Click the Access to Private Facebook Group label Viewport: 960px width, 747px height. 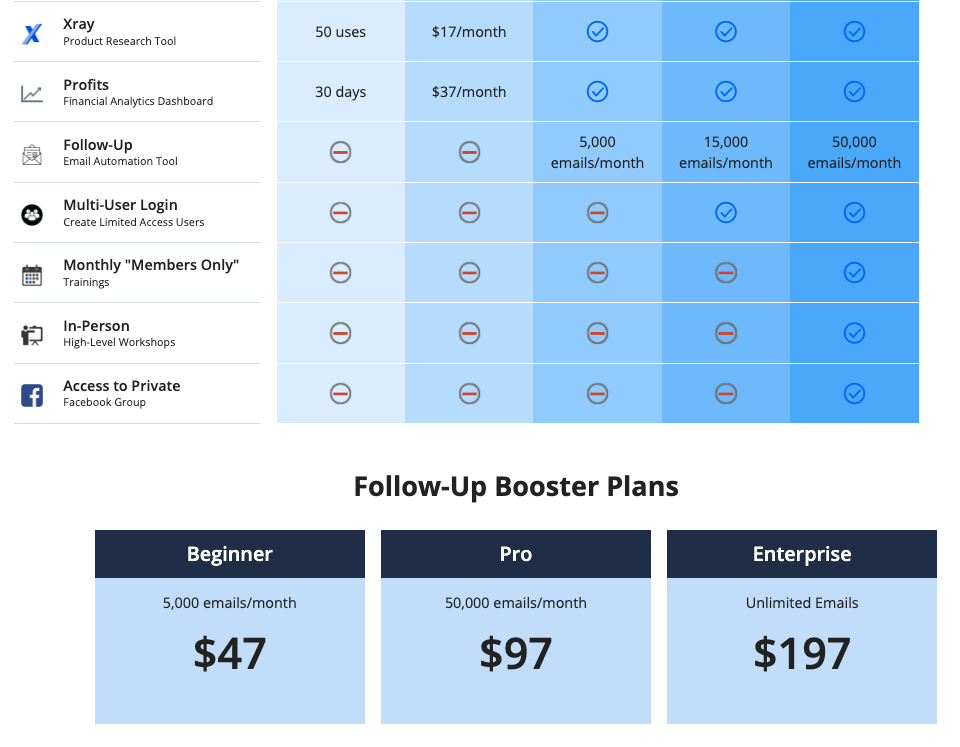[x=122, y=393]
